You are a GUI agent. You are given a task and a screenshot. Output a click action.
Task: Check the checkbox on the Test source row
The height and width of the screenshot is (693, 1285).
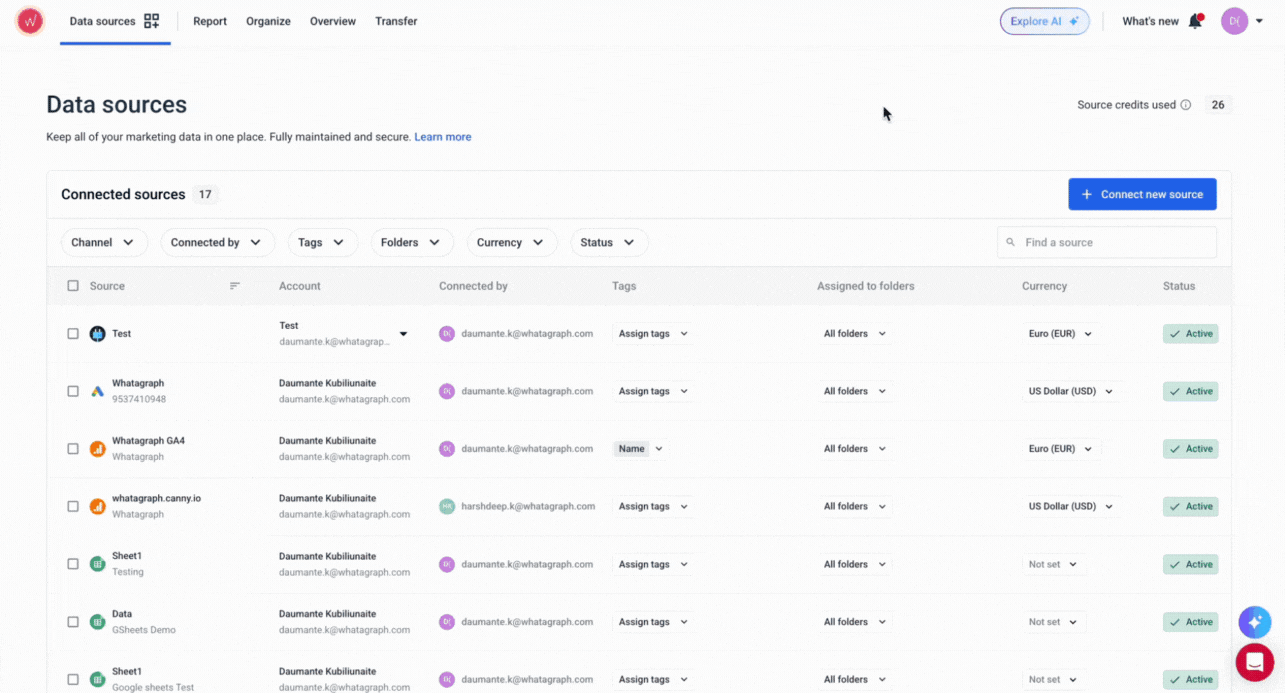coord(73,333)
